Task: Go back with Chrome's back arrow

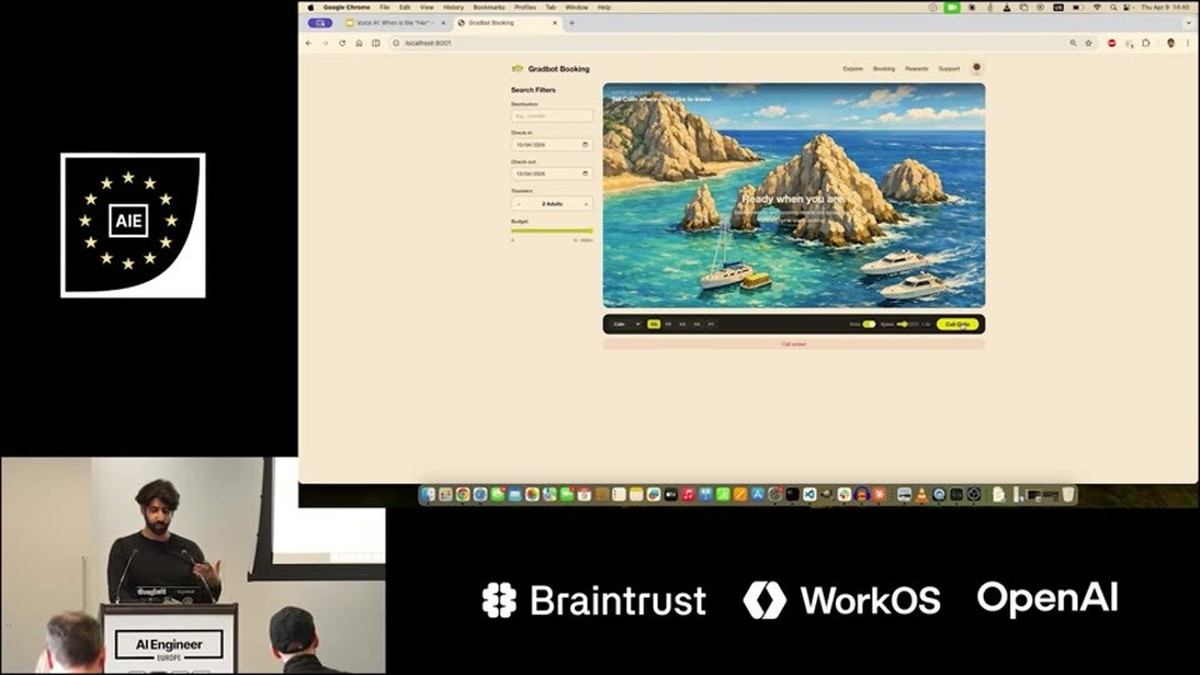Action: [x=309, y=43]
